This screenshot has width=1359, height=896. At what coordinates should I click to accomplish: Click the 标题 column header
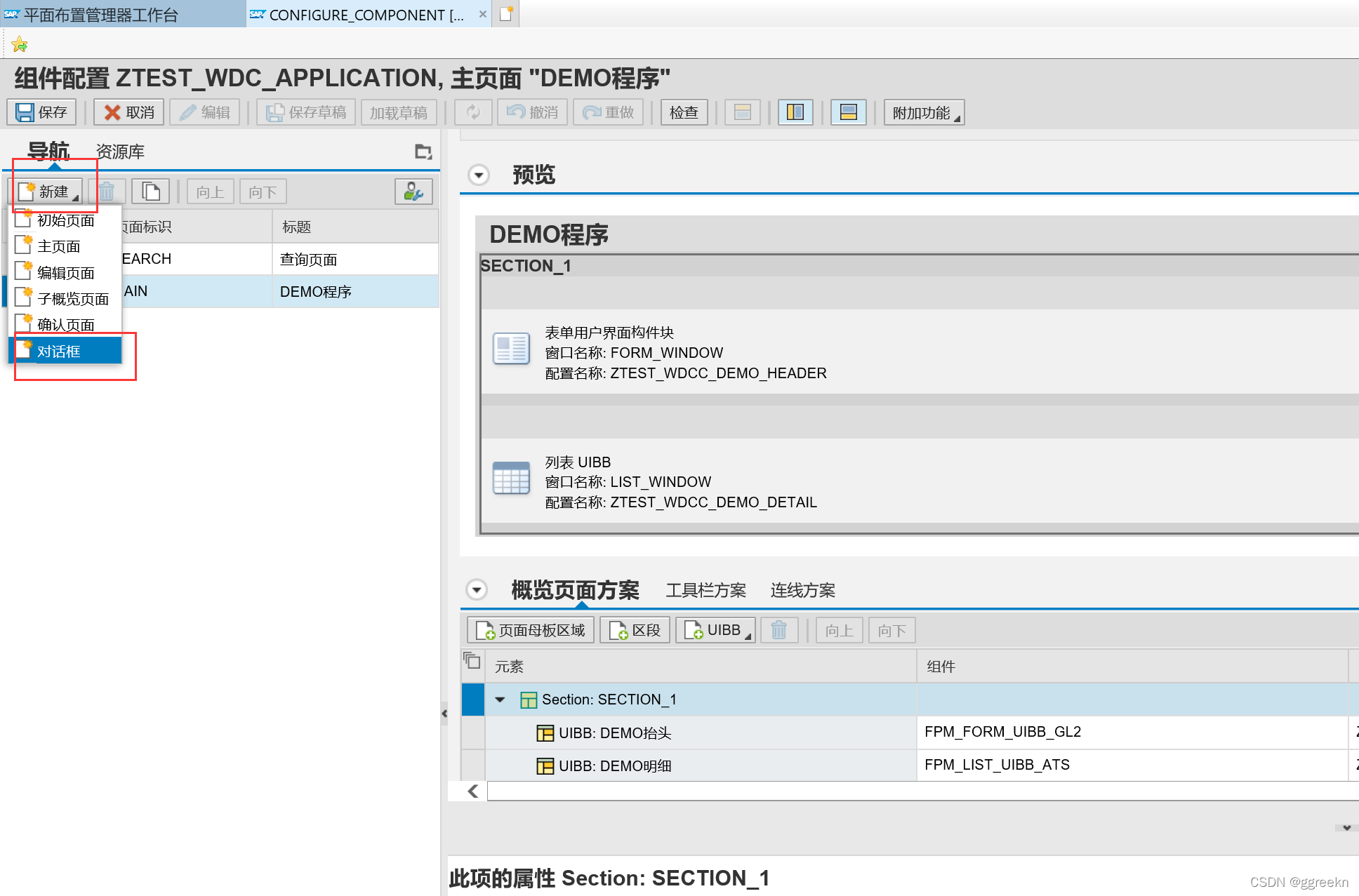click(355, 227)
